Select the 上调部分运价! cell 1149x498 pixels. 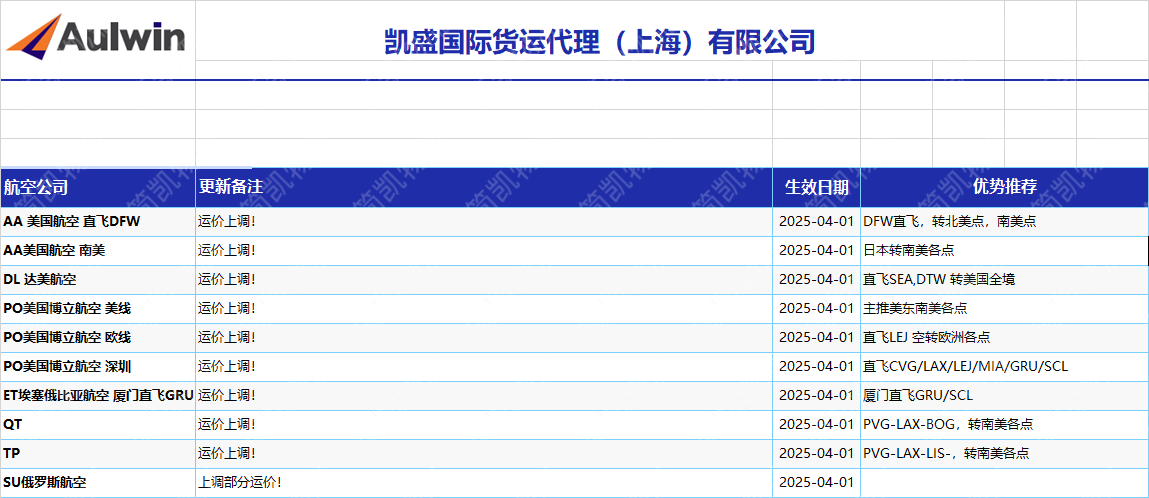[x=484, y=483]
